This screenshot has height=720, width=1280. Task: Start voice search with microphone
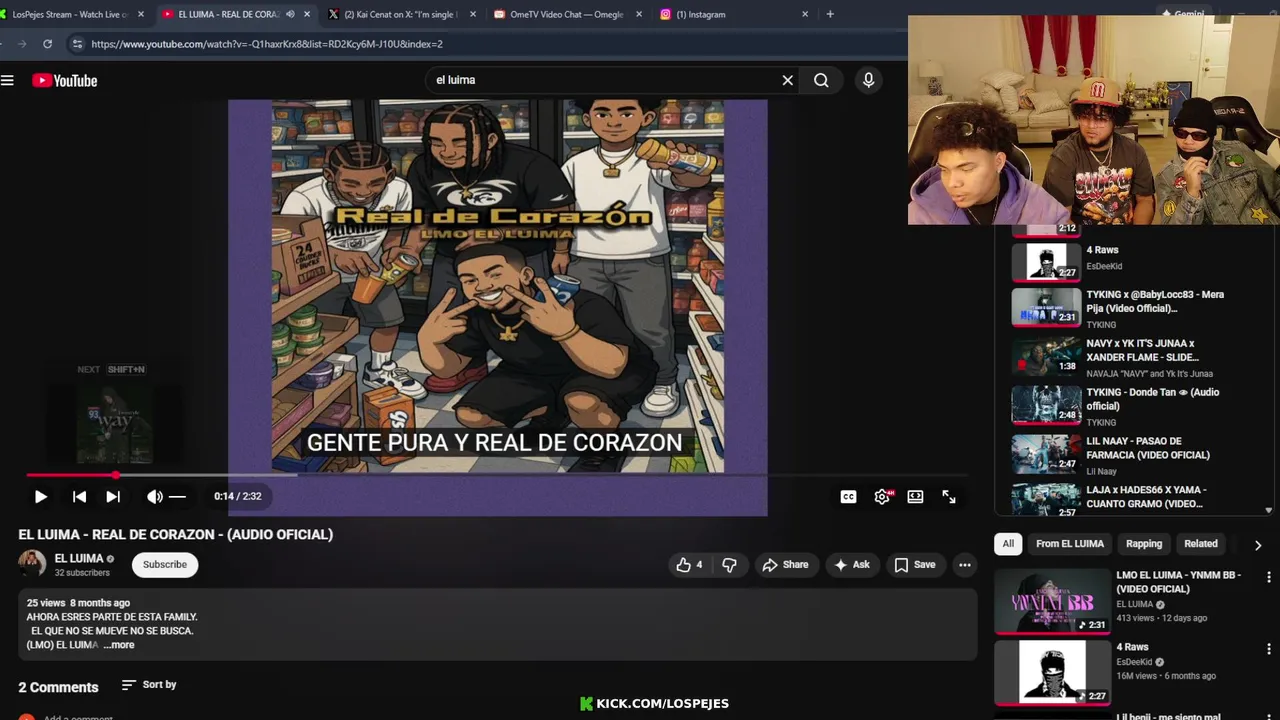868,80
